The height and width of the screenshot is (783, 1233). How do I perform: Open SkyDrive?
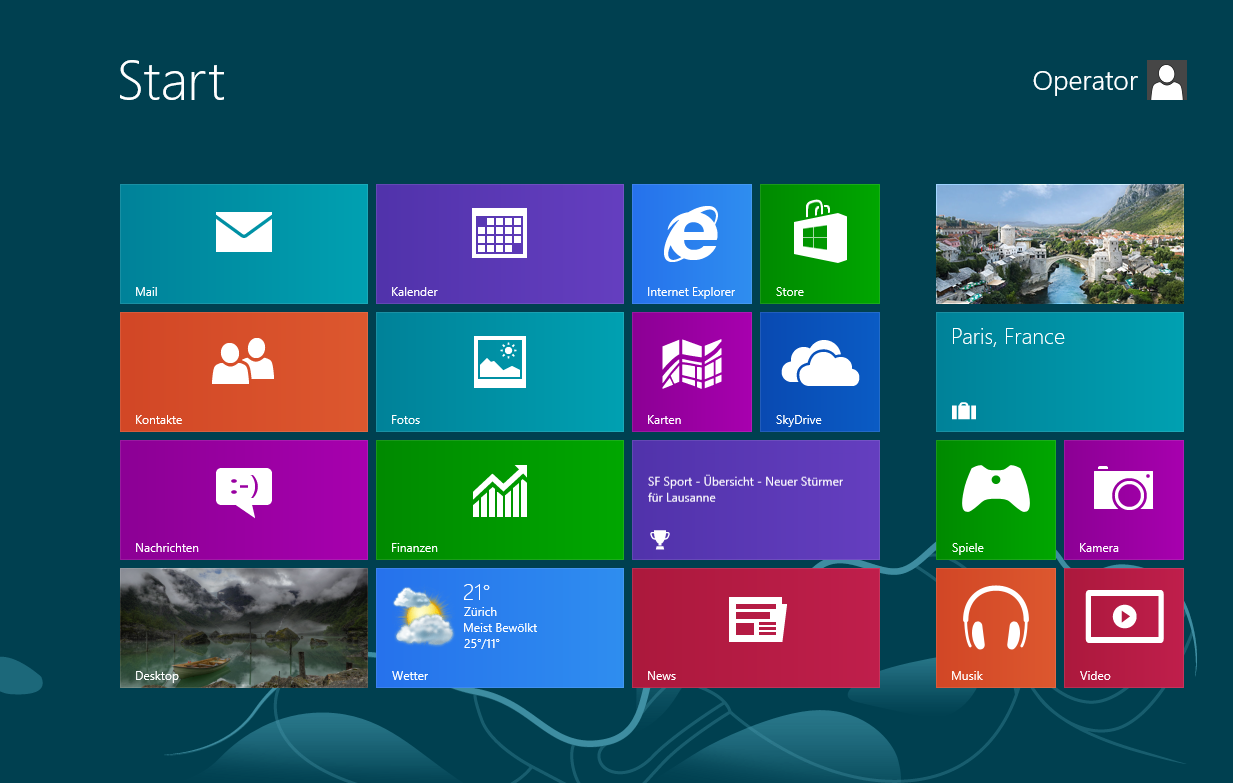[x=819, y=371]
